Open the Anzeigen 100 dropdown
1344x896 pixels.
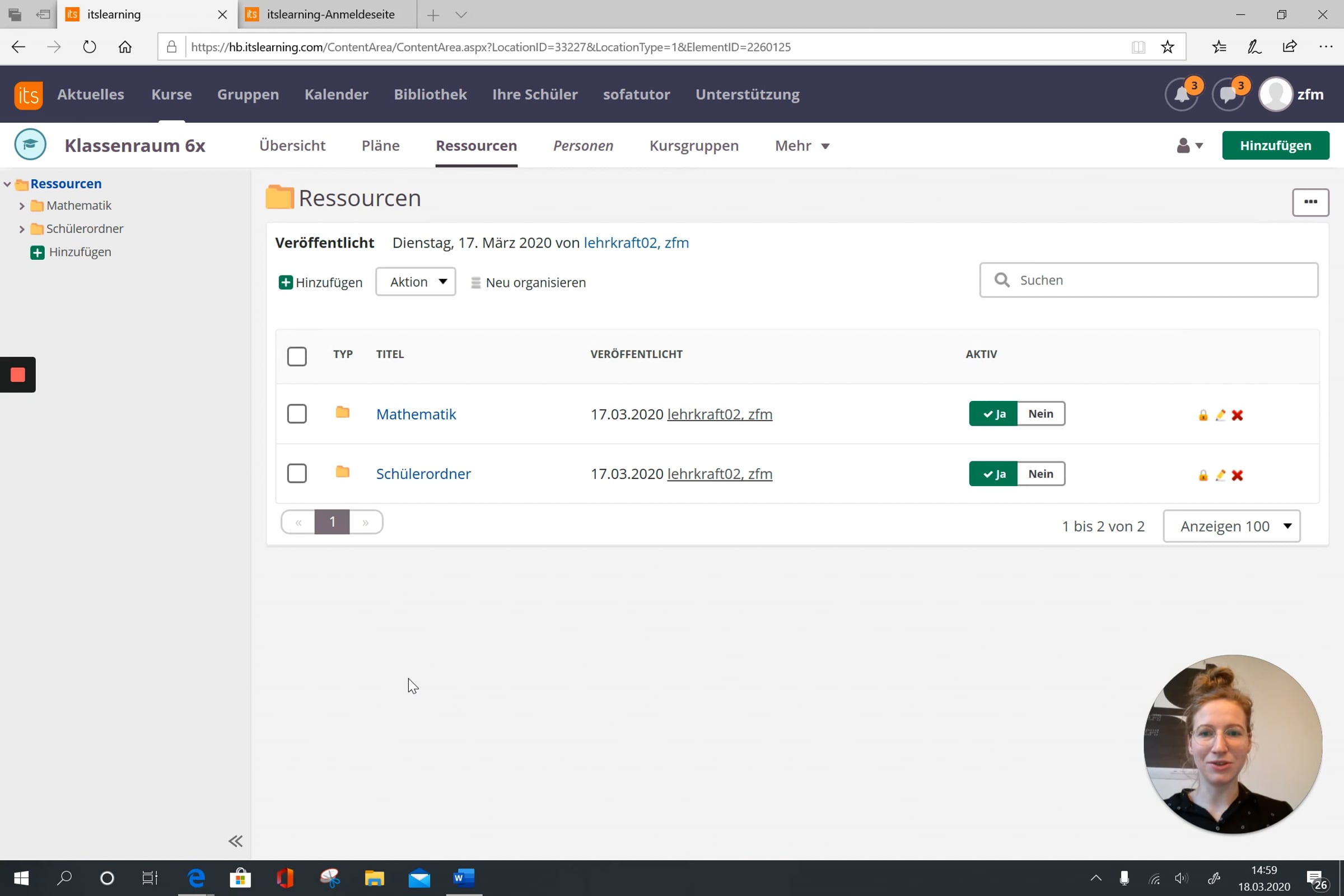pos(1231,526)
